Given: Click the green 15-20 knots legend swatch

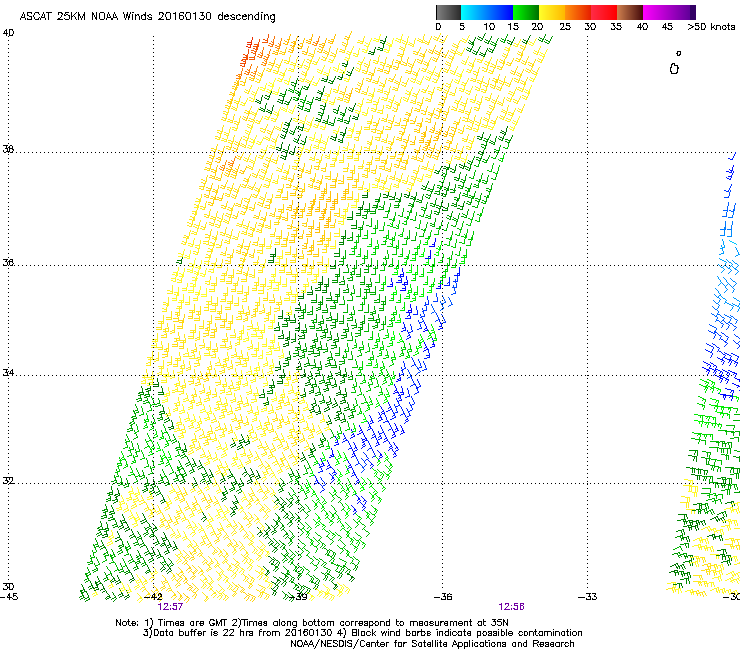Looking at the screenshot, I should [x=526, y=12].
